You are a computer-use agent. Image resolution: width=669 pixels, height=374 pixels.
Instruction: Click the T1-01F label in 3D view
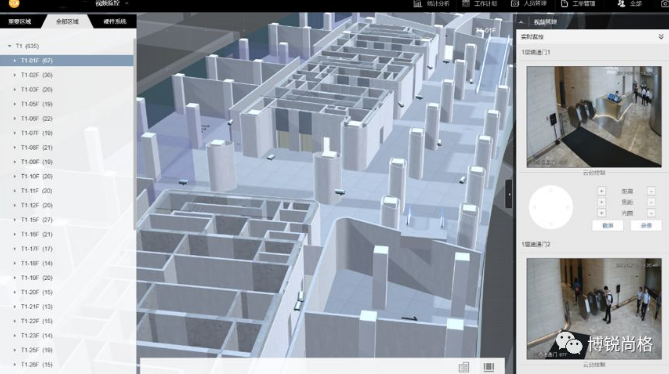(x=486, y=31)
